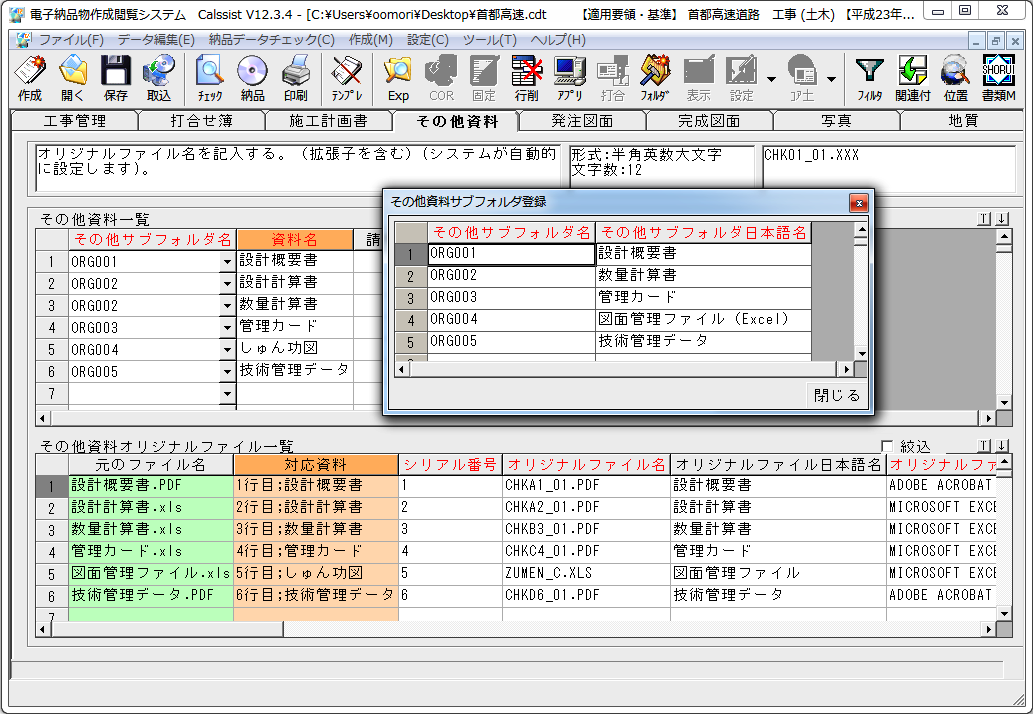Toggle the 絞込 checkbox

click(x=887, y=446)
